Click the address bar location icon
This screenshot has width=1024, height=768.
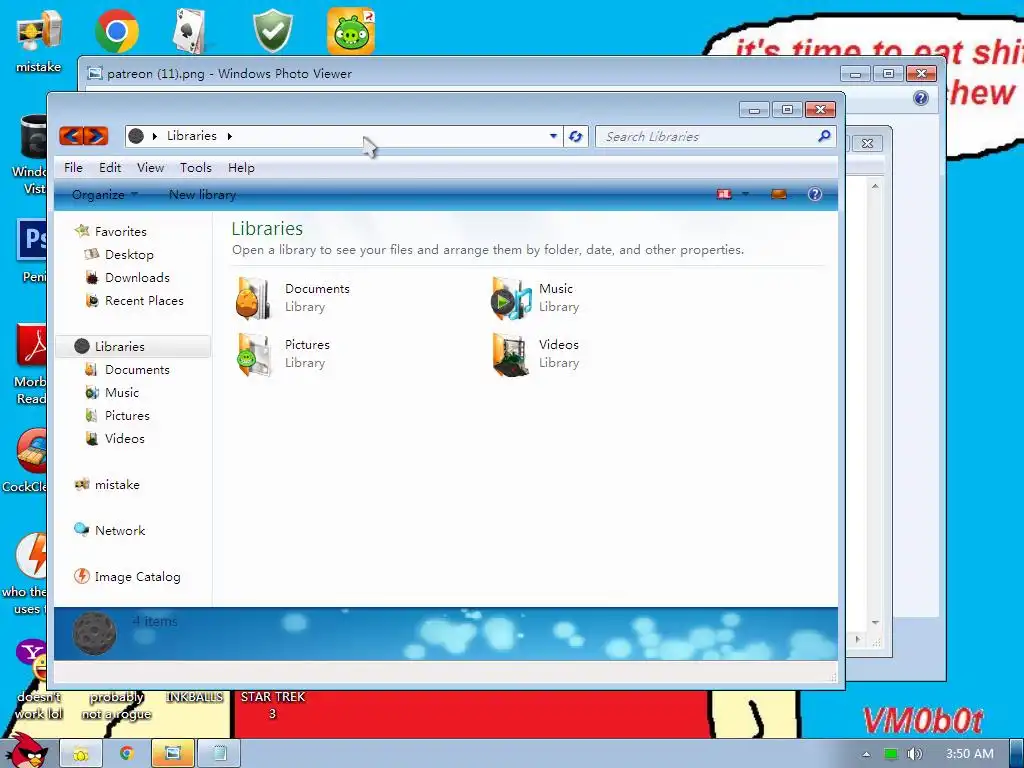click(x=136, y=136)
